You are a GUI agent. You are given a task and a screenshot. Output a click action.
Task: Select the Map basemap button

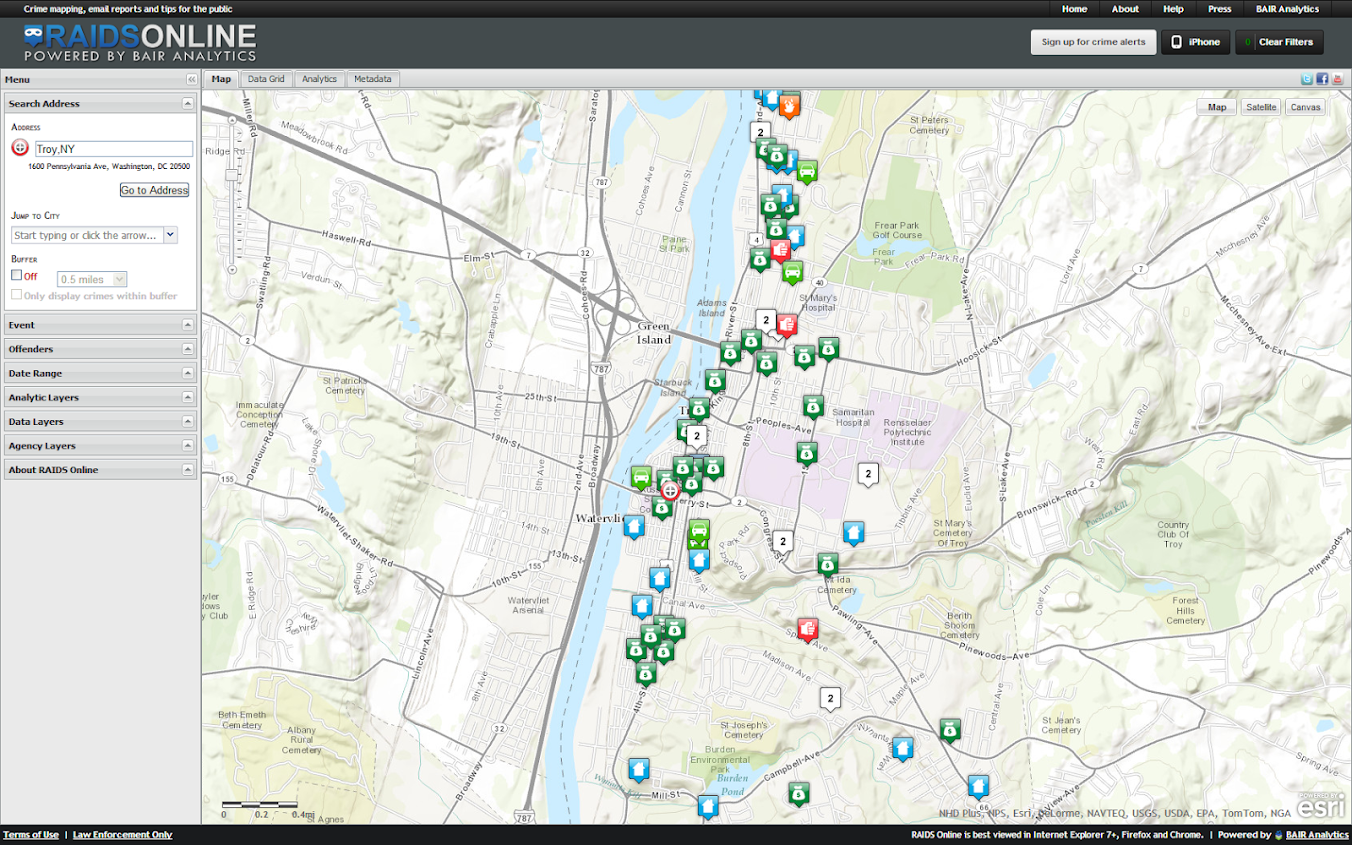coord(1217,107)
